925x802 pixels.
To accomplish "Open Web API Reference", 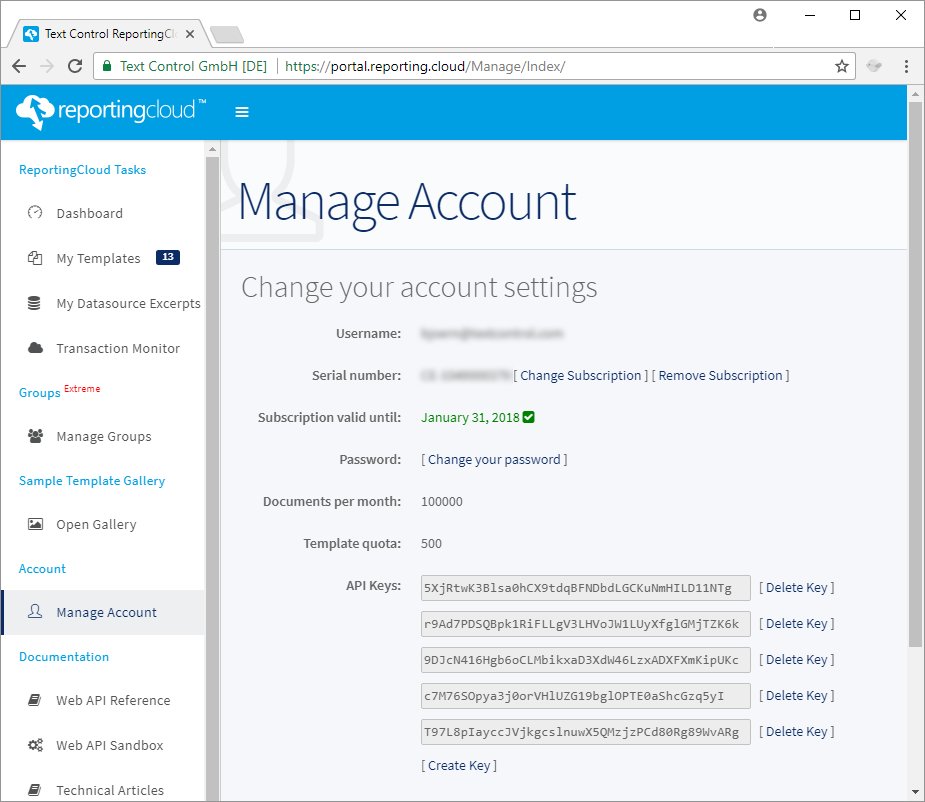I will (113, 700).
